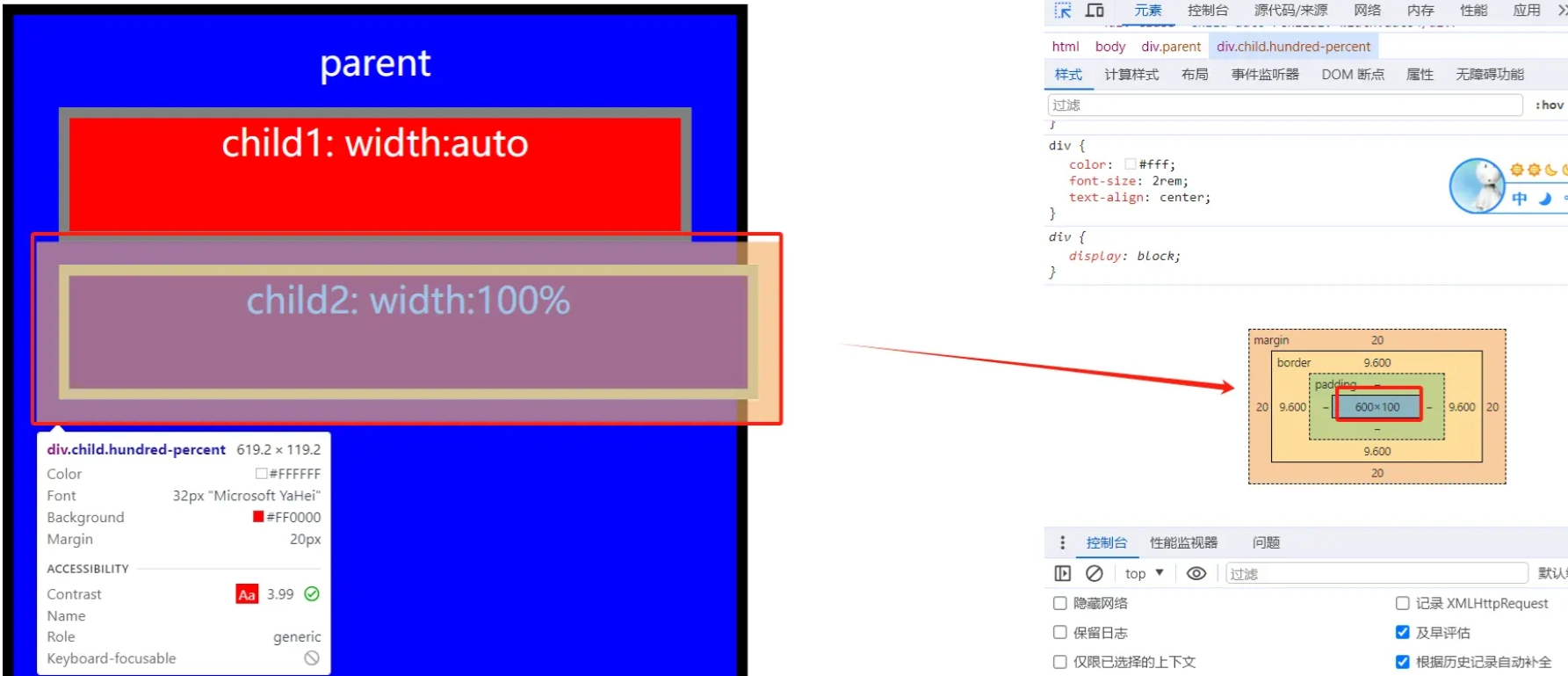Select div.parent in the breadcrumb
The image size is (1568, 676).
click(1171, 47)
